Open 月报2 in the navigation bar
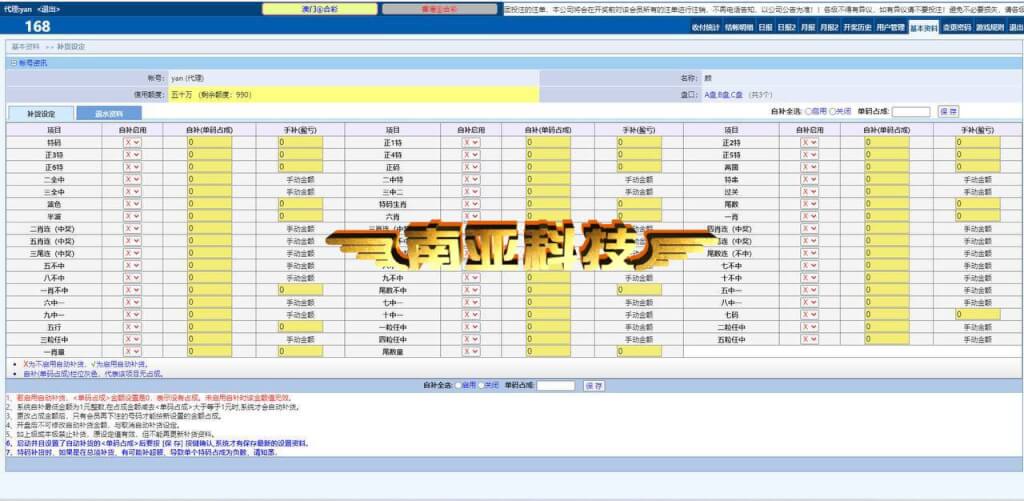This screenshot has width=1024, height=501. (829, 27)
